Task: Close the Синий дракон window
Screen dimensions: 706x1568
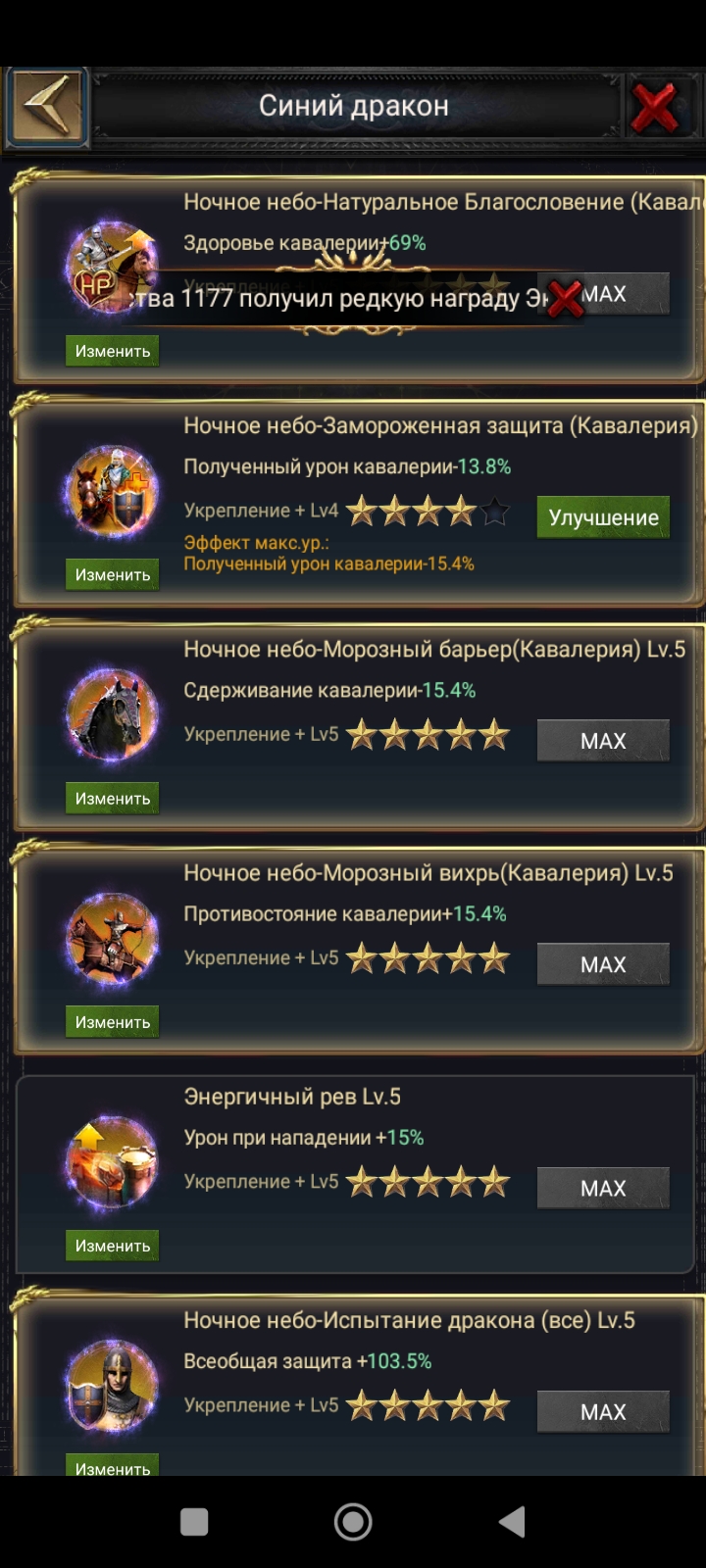Action: click(655, 107)
